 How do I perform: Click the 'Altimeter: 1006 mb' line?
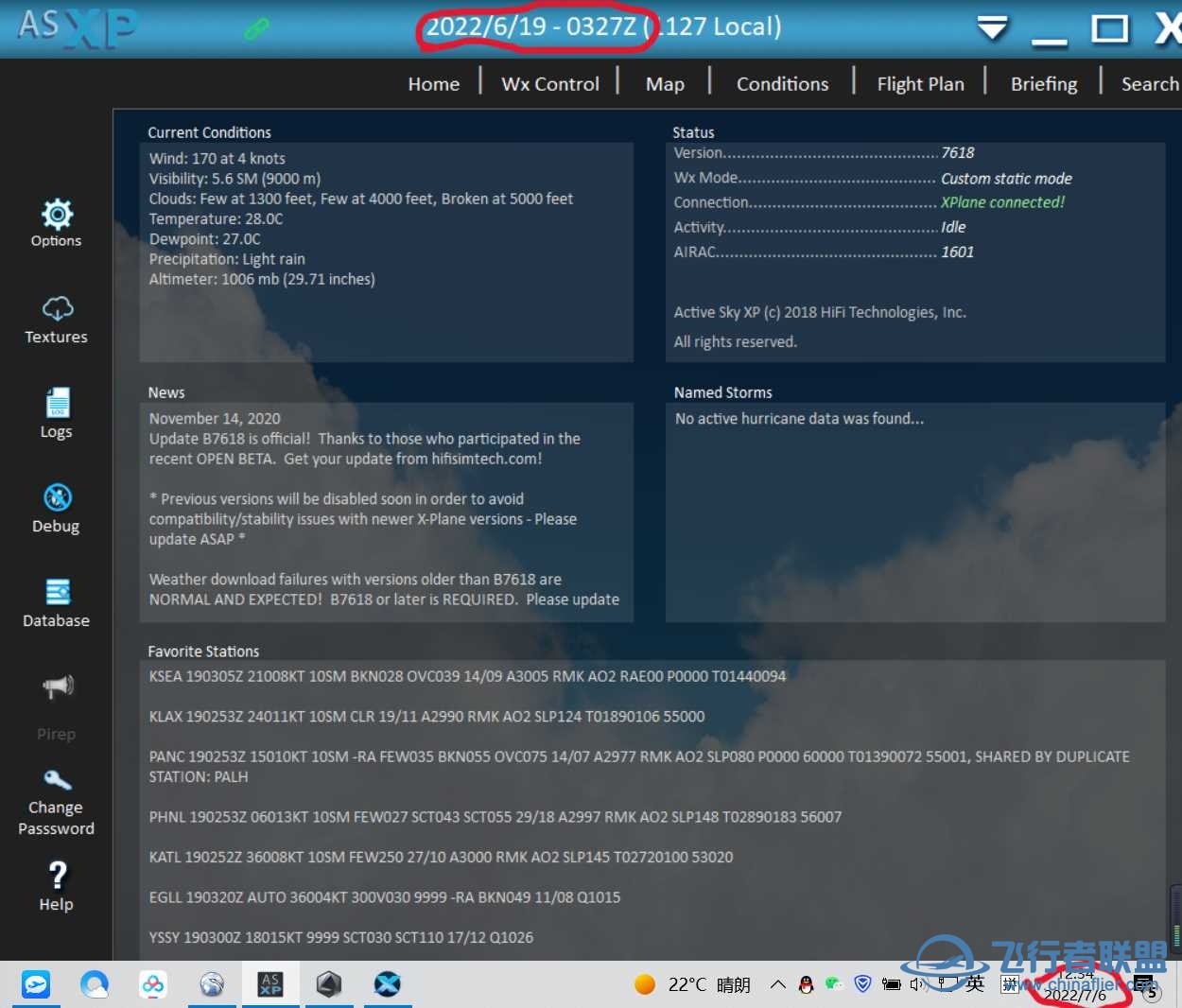[x=262, y=279]
